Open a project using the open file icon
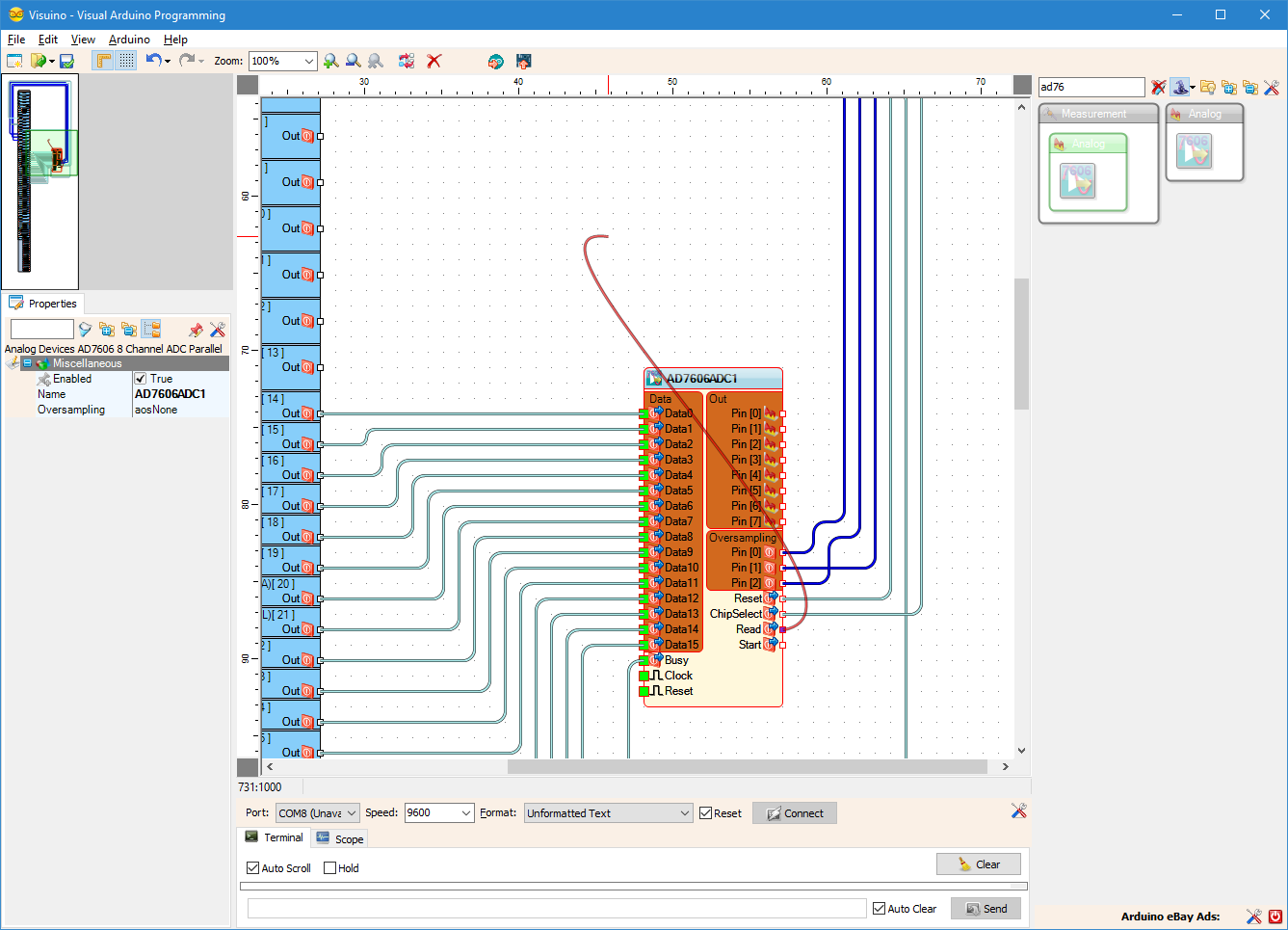1288x930 pixels. (x=39, y=61)
